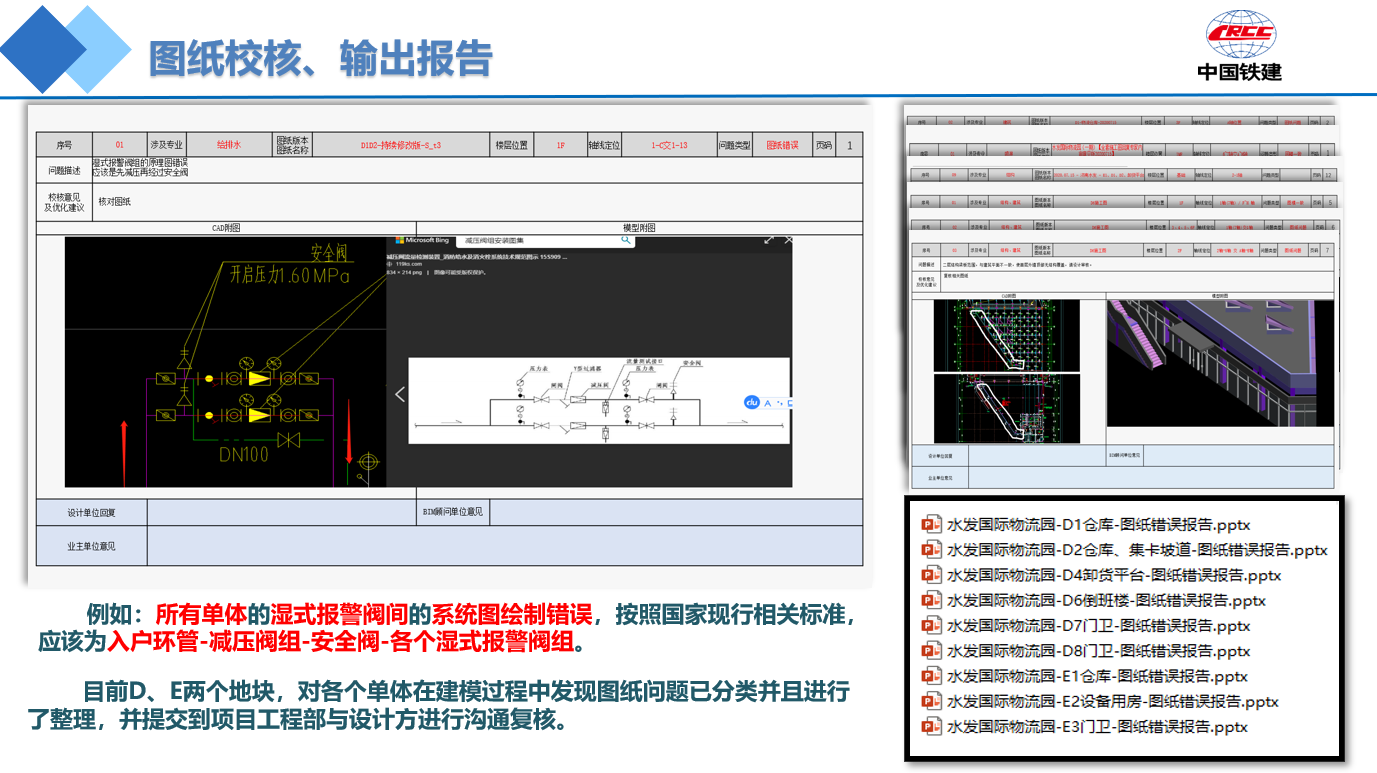Screen dimensions: 1377x773
Task: Click the PowerPoint icon beside D4卸货平台 report
Action: pos(932,575)
